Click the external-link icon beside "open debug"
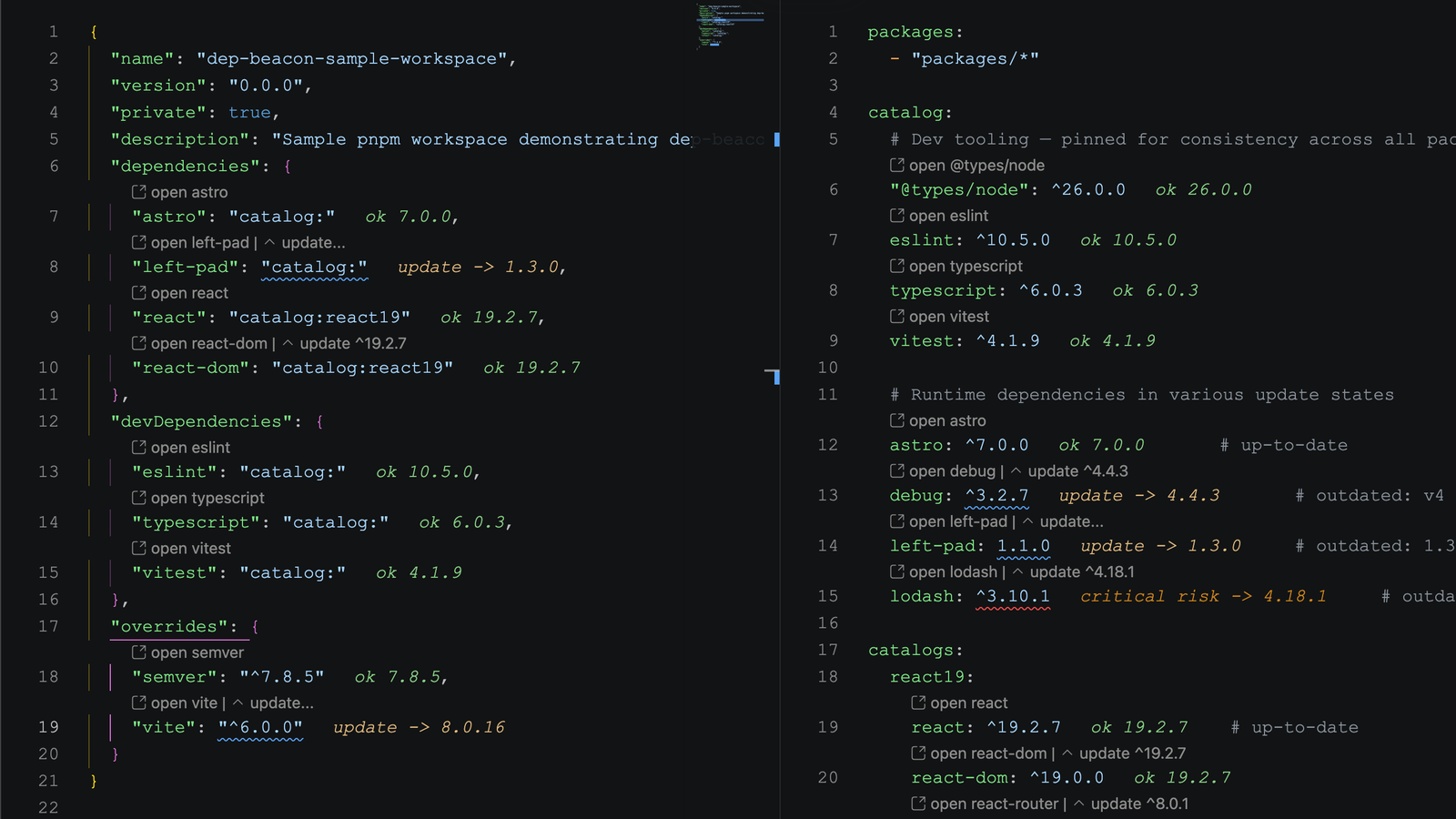 point(897,470)
